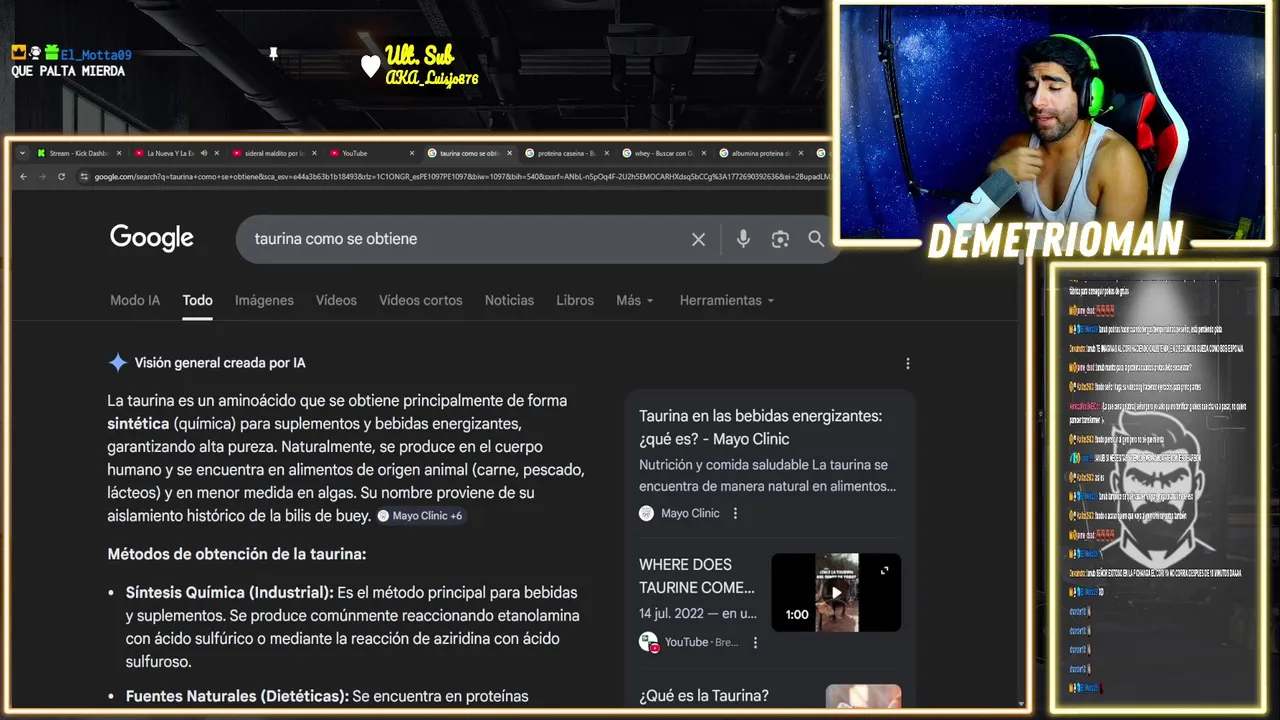Close the sideral maldito tab
The width and height of the screenshot is (1280, 720).
tap(314, 153)
